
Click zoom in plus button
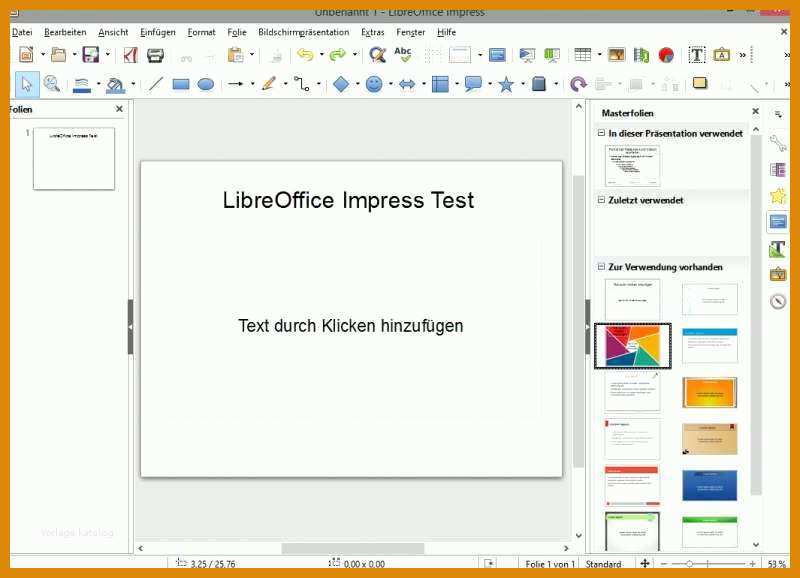pyautogui.click(x=753, y=564)
